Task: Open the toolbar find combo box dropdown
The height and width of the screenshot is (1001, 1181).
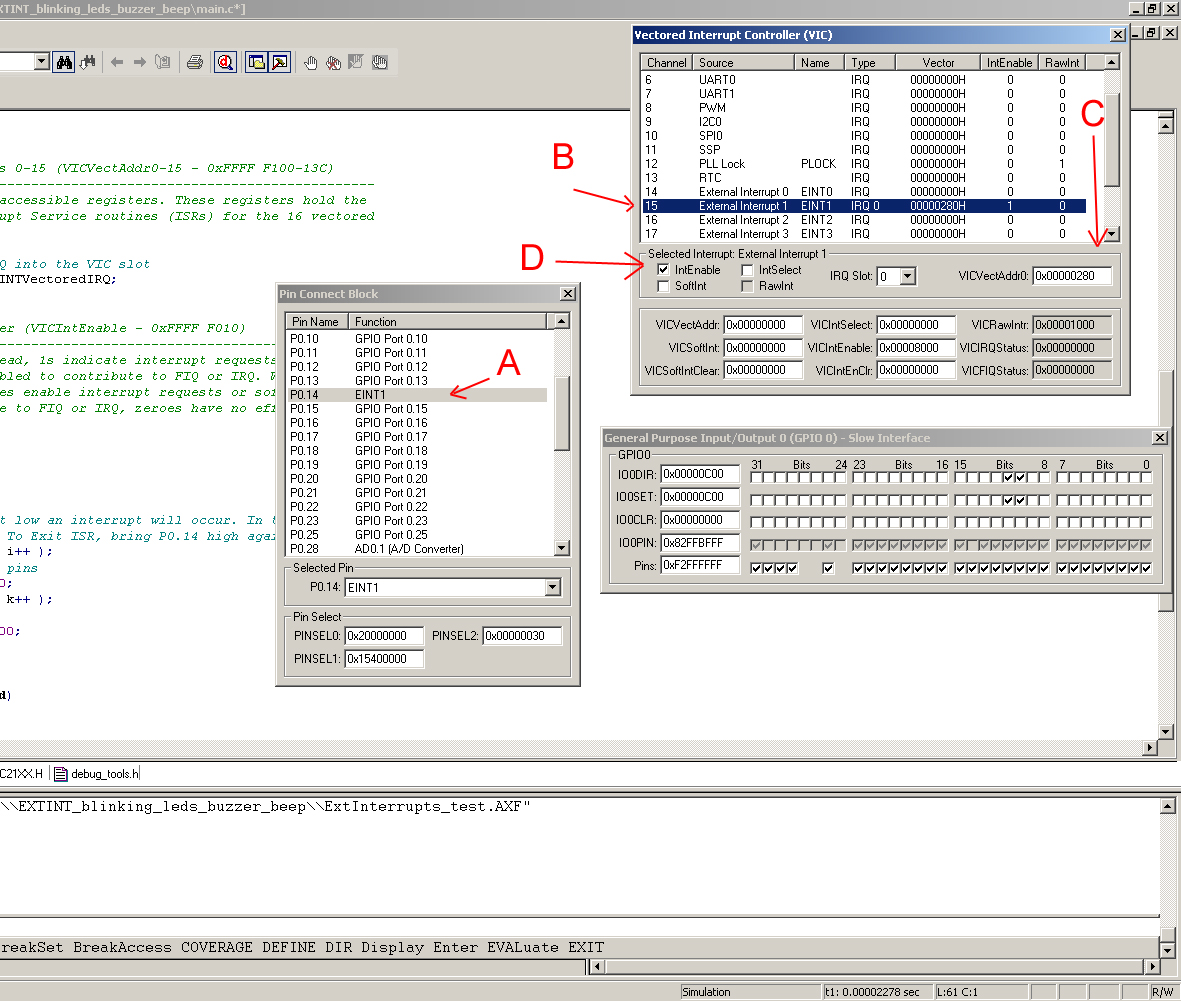Action: tap(42, 62)
